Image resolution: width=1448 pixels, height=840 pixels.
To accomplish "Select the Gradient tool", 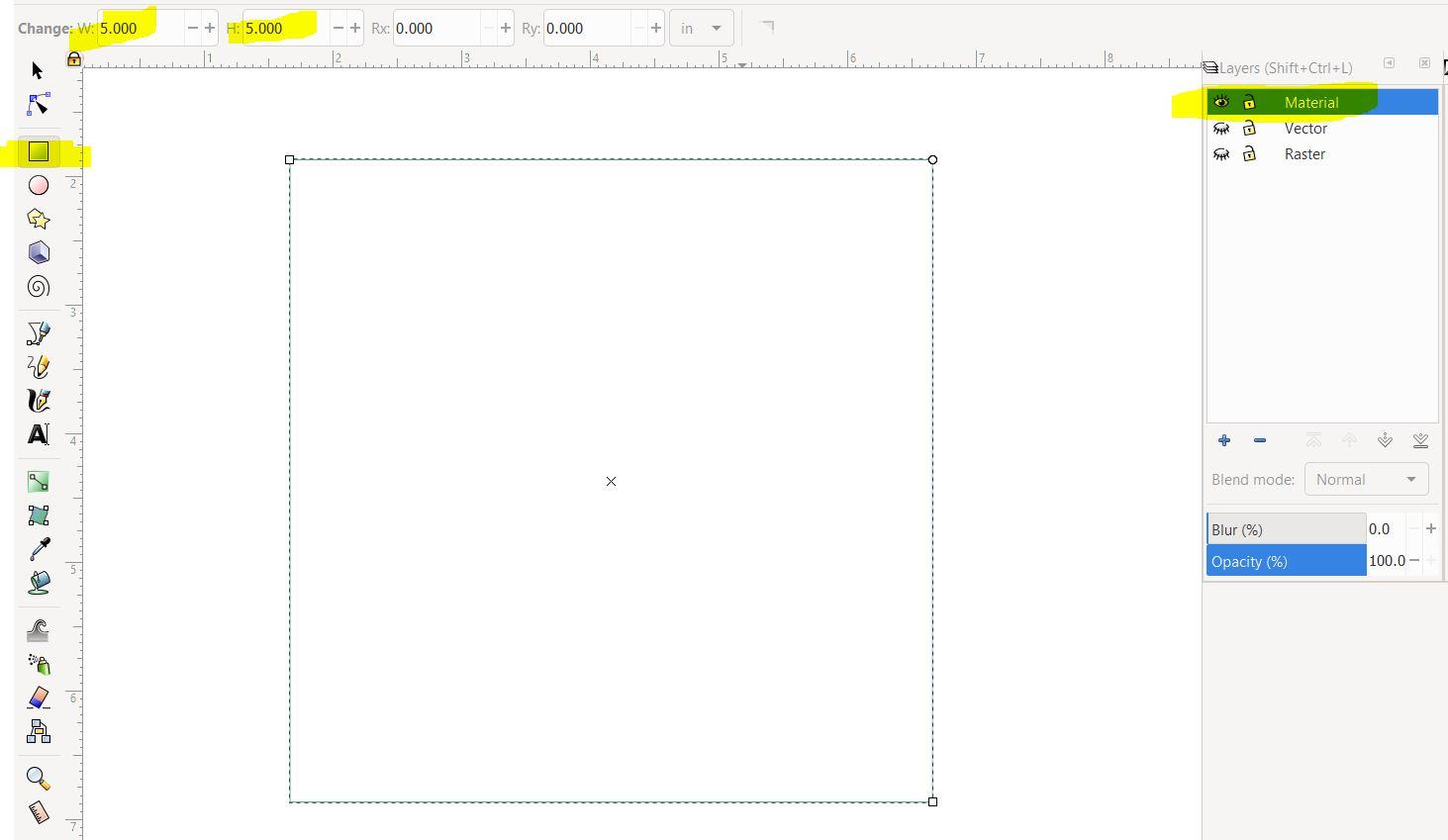I will click(x=38, y=482).
